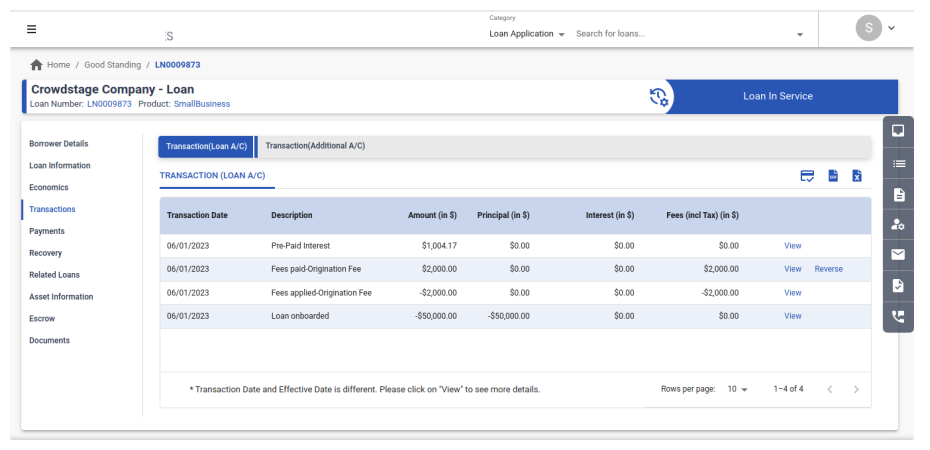Viewport: 930px width, 450px height.
Task: Click the payment card check icon
Action: click(x=807, y=176)
